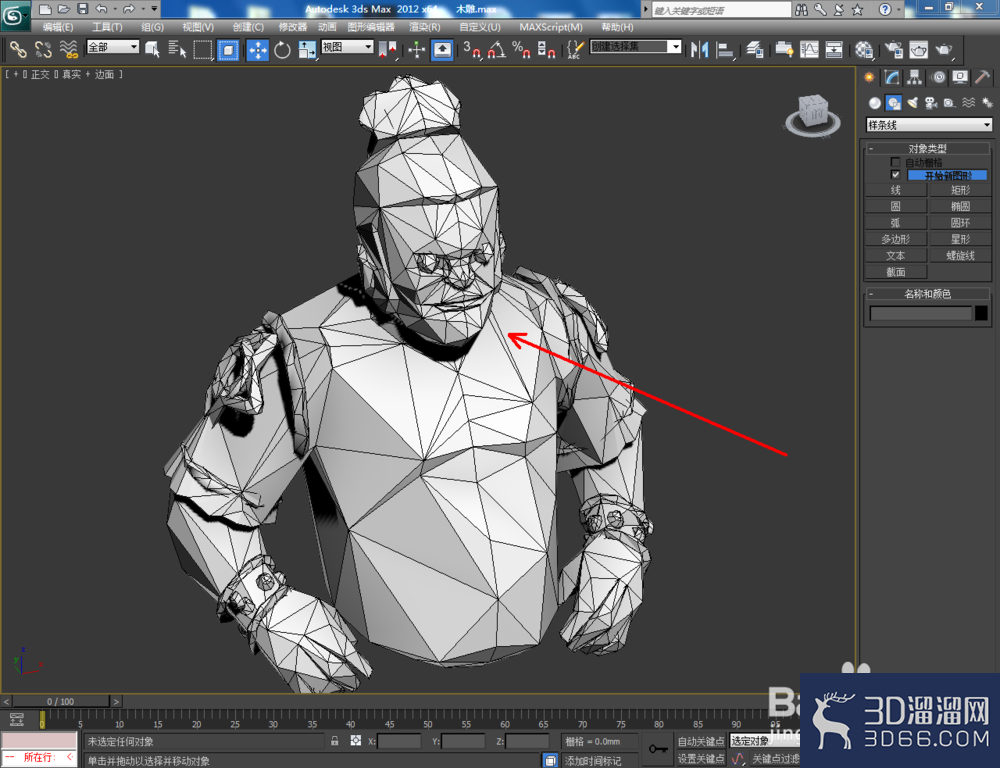Uncheck the 开始新图形 checkbox
The image size is (1000, 768).
point(895,175)
